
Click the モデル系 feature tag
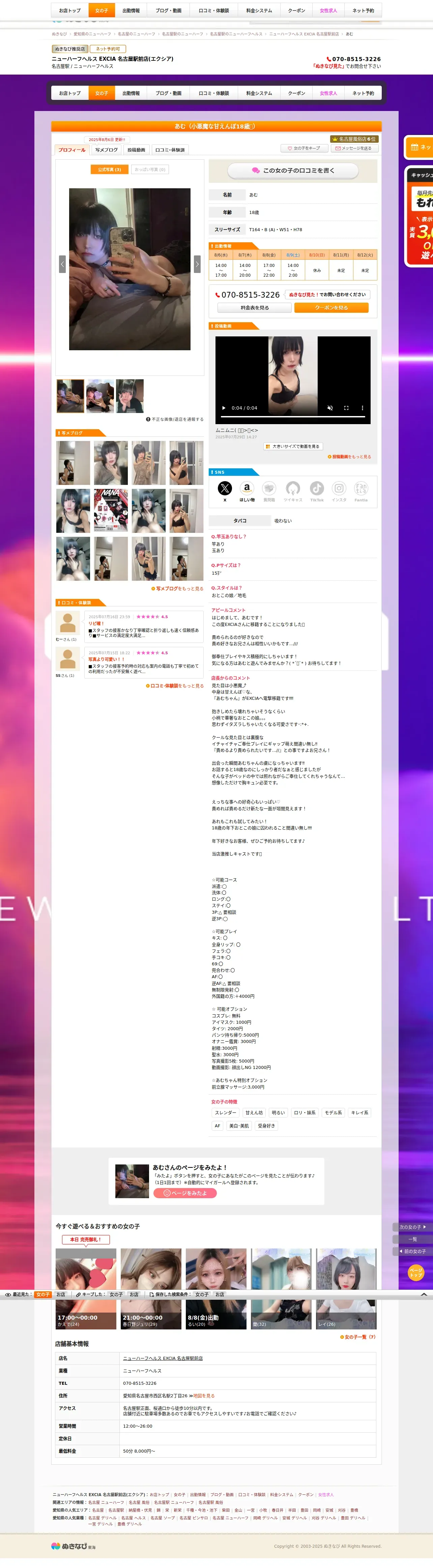coord(333,1113)
